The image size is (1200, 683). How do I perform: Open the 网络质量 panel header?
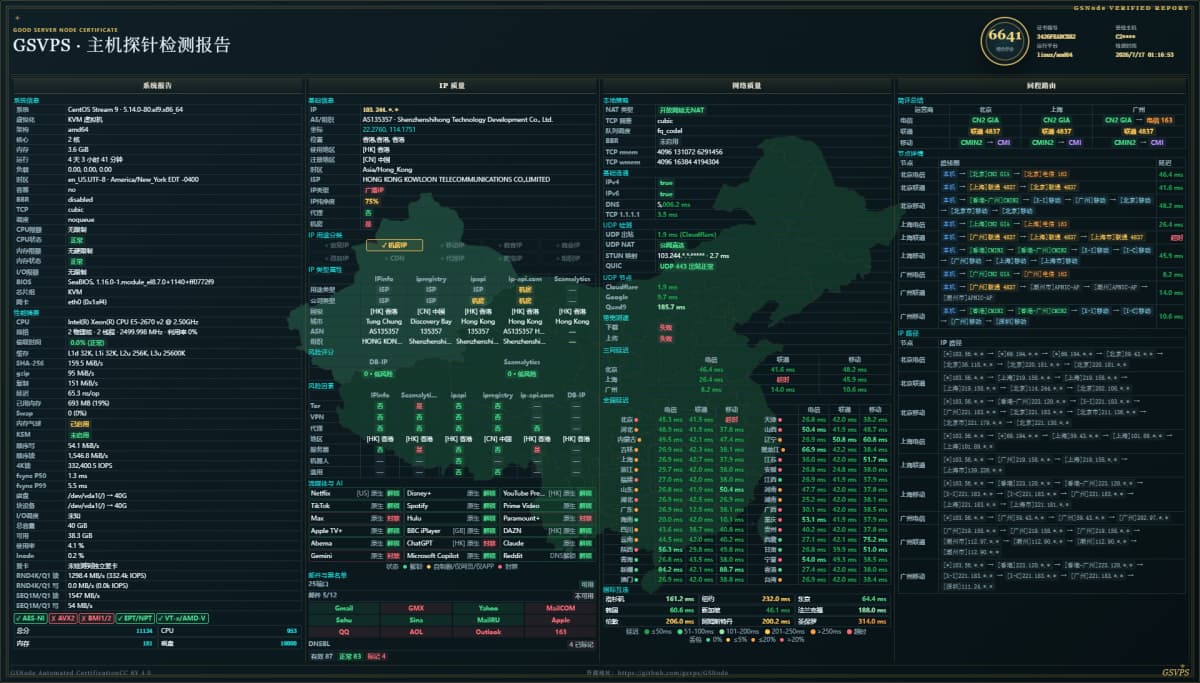pos(746,86)
